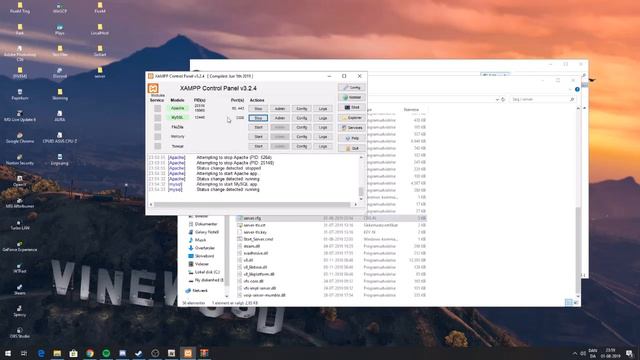Screen dimensions: 640x360
Task: Open the FileZilla Config dropdown
Action: [301, 127]
